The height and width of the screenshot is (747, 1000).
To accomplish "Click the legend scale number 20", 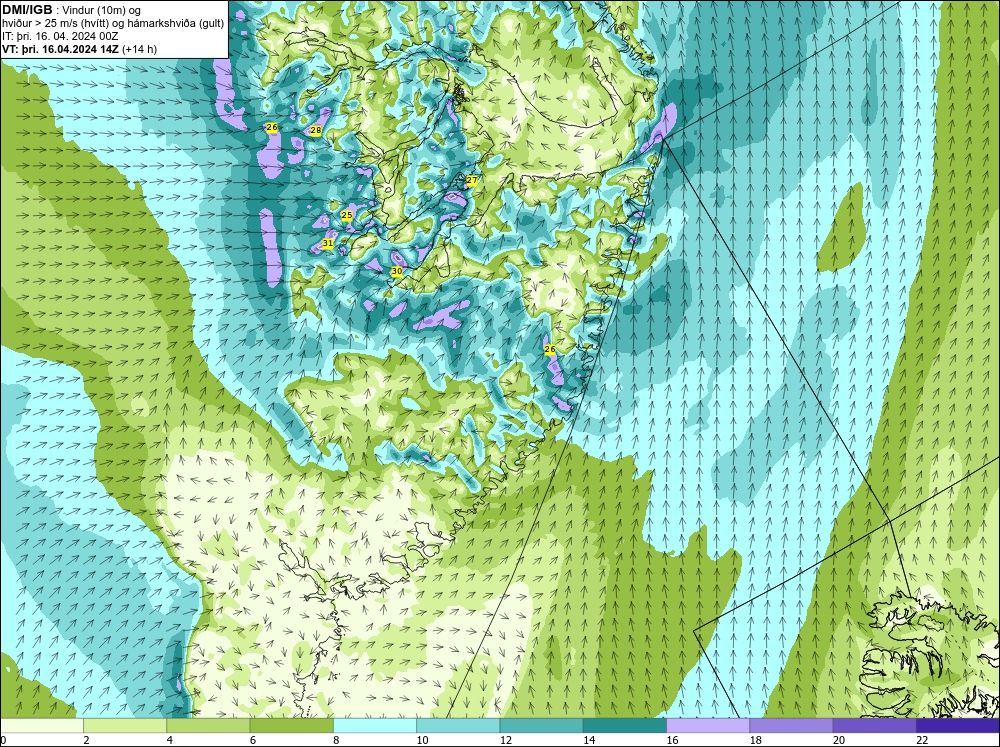I will click(839, 740).
